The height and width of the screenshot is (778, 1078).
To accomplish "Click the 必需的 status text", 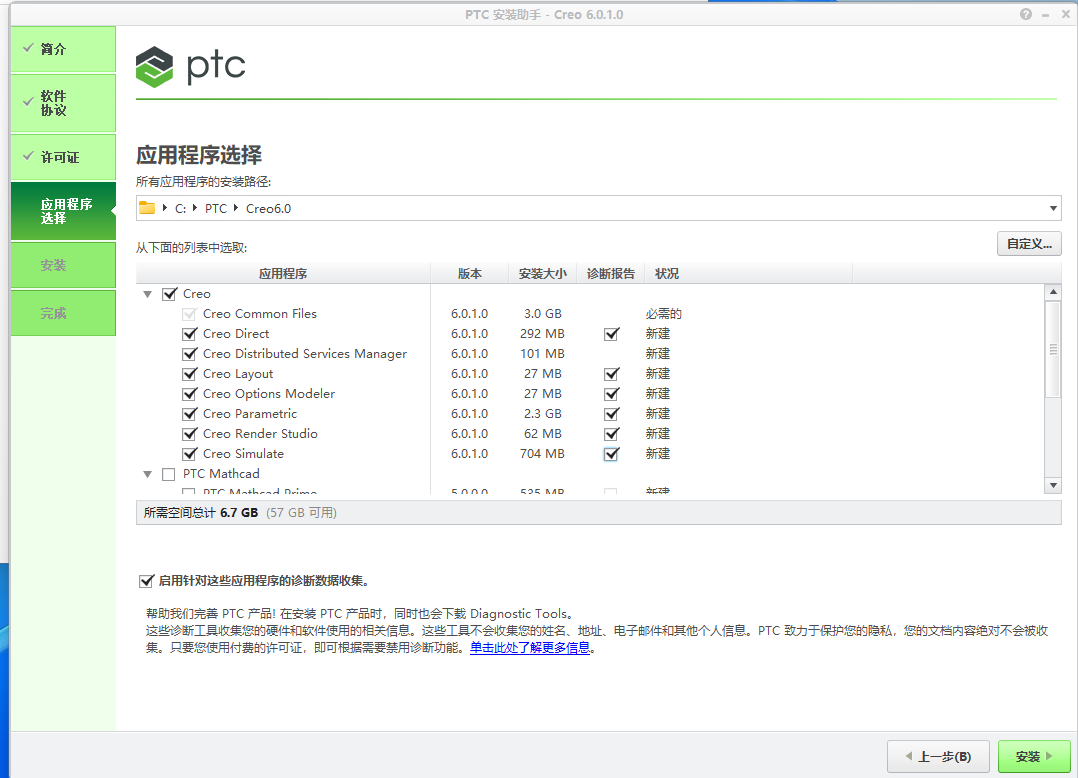I will pos(663,314).
